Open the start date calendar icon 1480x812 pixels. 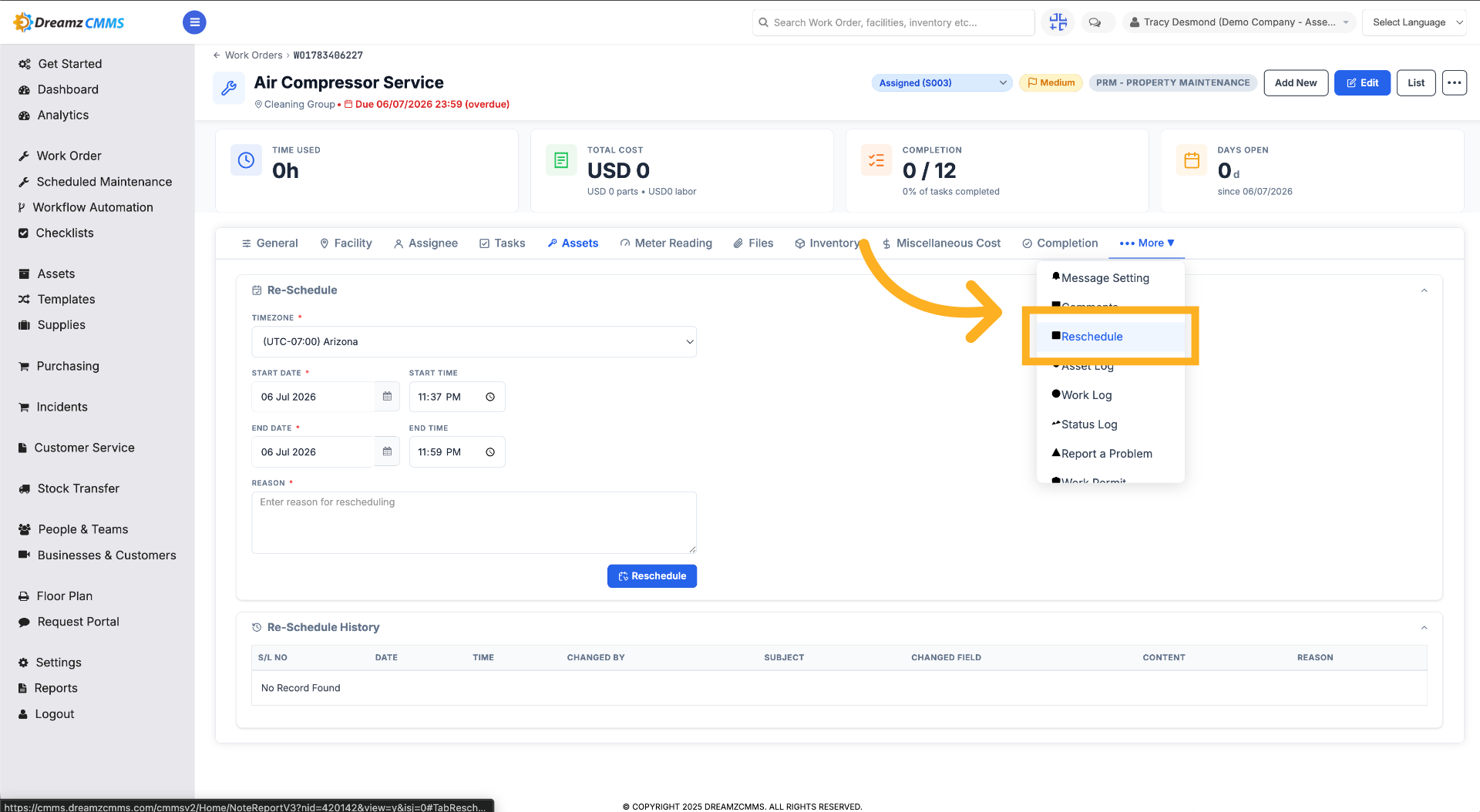387,397
